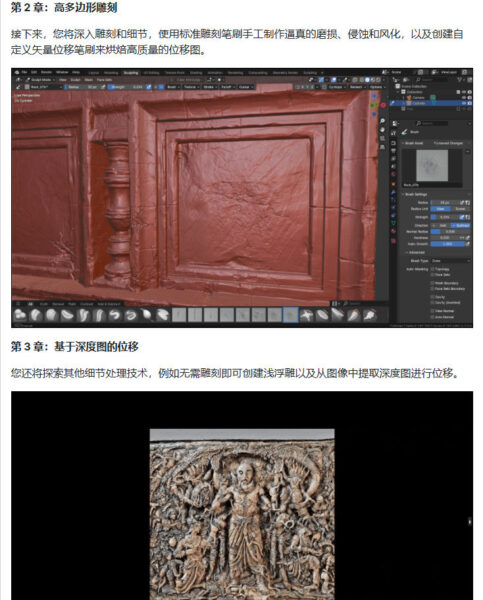483x600 pixels.
Task: Switch to the Sculpting workspace tab
Action: click(131, 72)
